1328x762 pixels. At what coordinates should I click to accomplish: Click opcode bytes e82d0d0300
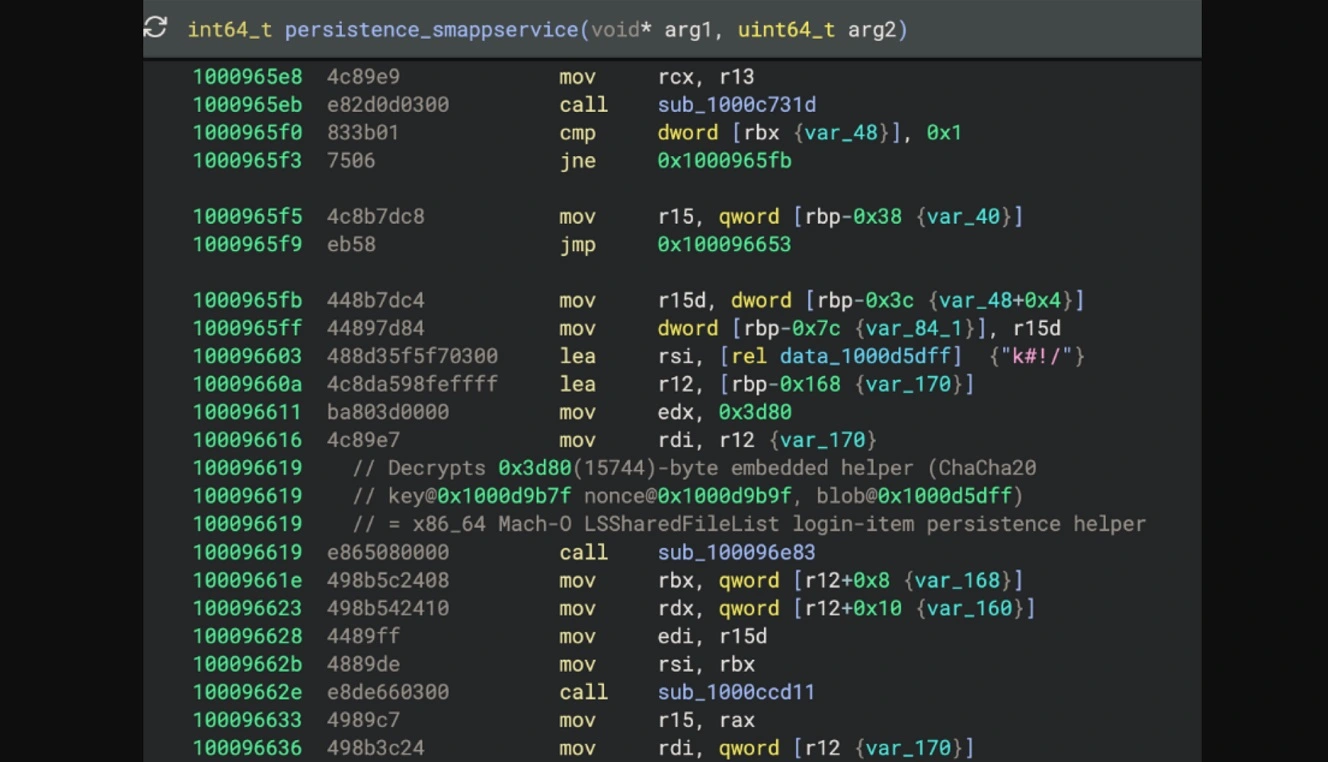pyautogui.click(x=388, y=105)
